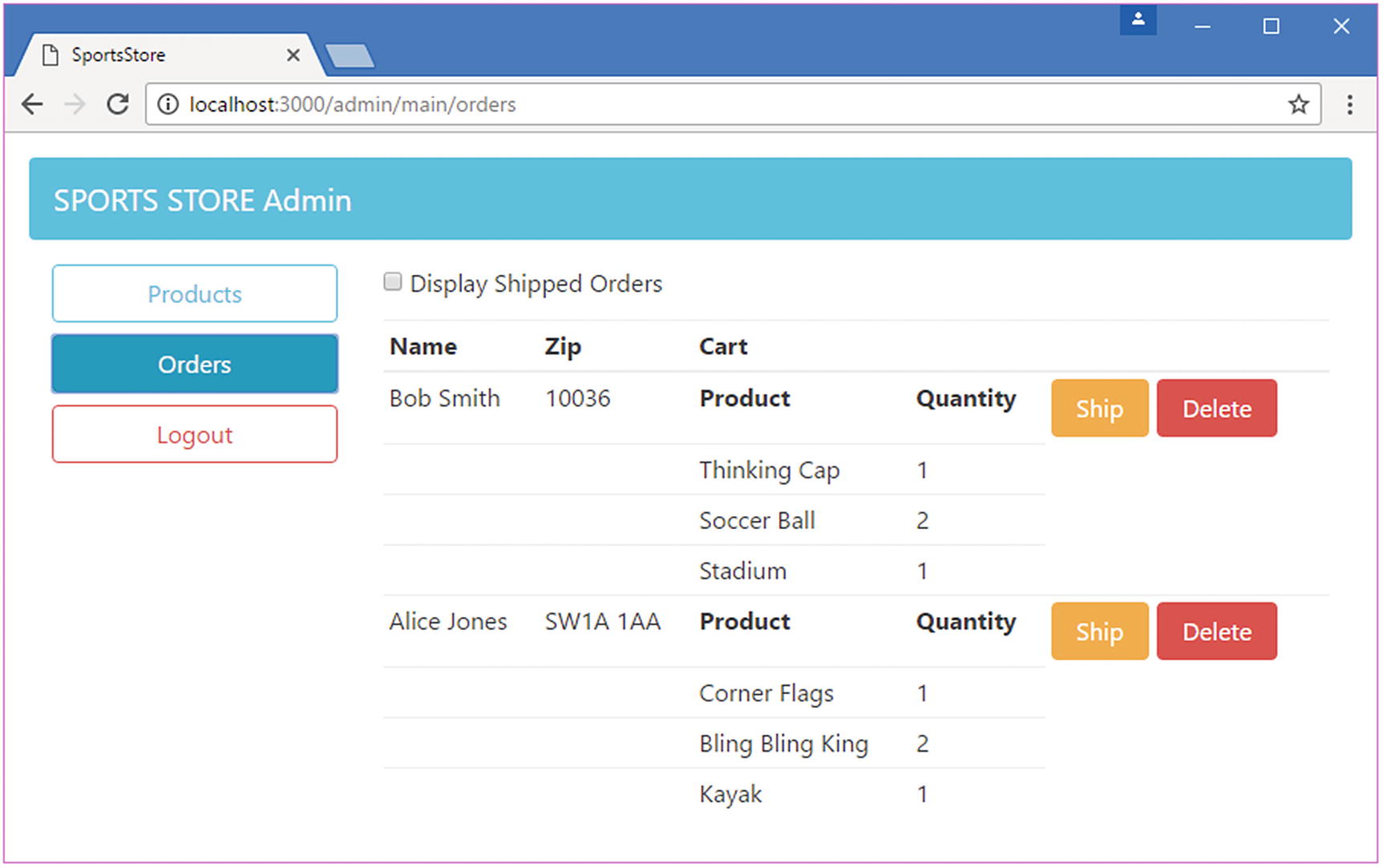
Task: Close the SportsStore tab
Action: coord(293,55)
